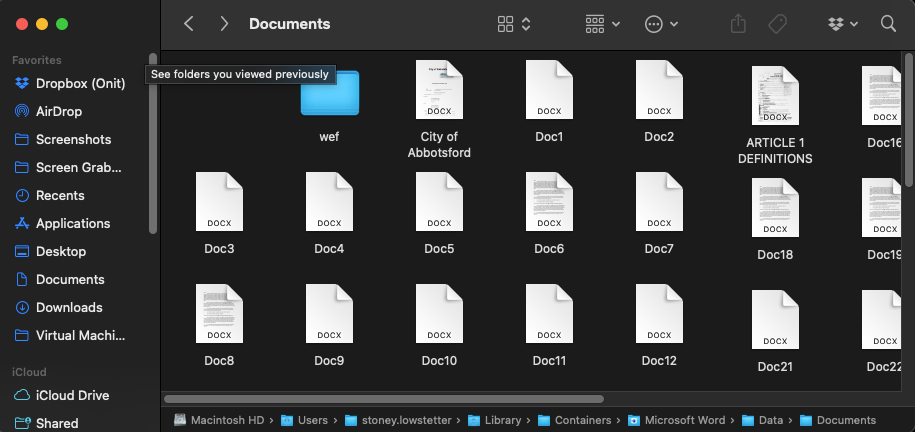Viewport: 915px width, 432px height.
Task: Click the Favorites section header
Action: 37,60
